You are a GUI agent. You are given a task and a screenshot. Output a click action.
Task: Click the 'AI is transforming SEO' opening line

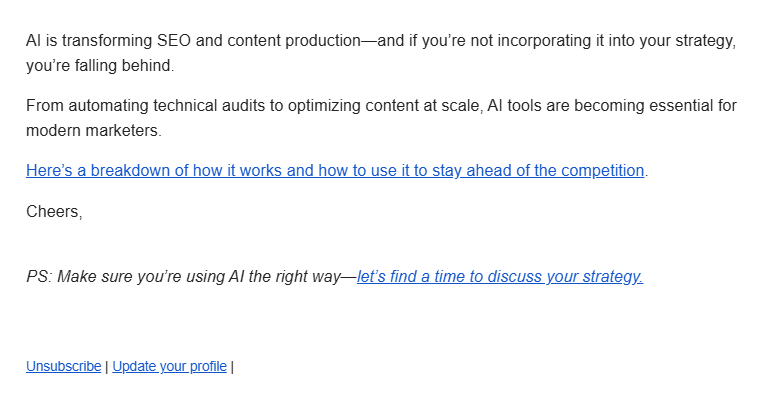click(x=381, y=41)
